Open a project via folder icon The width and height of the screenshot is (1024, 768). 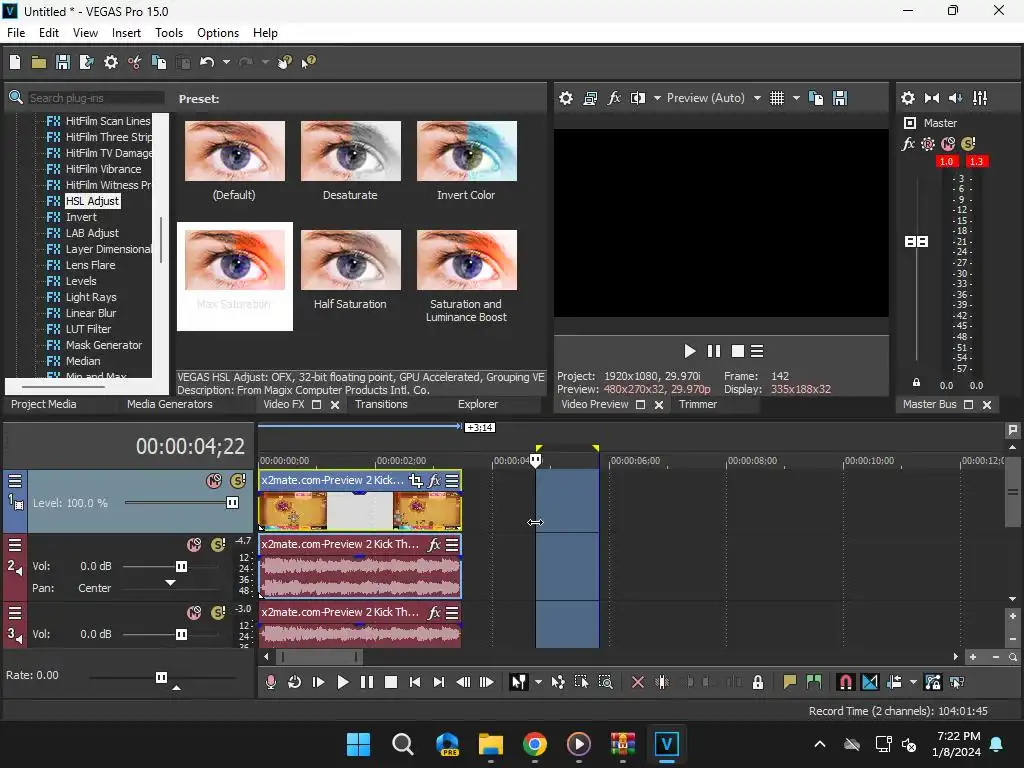(x=39, y=62)
